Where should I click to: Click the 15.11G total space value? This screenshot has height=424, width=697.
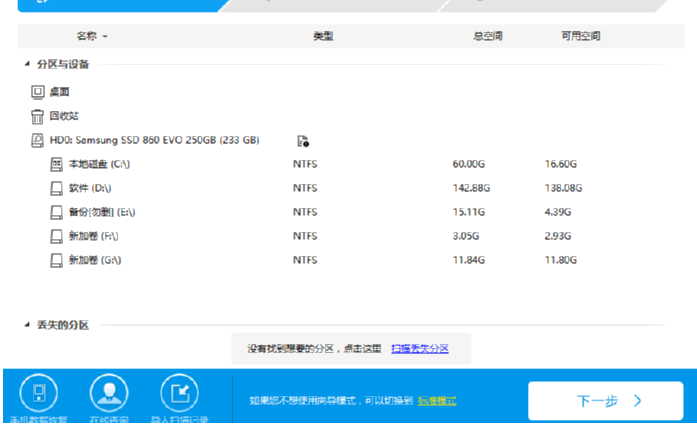point(469,212)
